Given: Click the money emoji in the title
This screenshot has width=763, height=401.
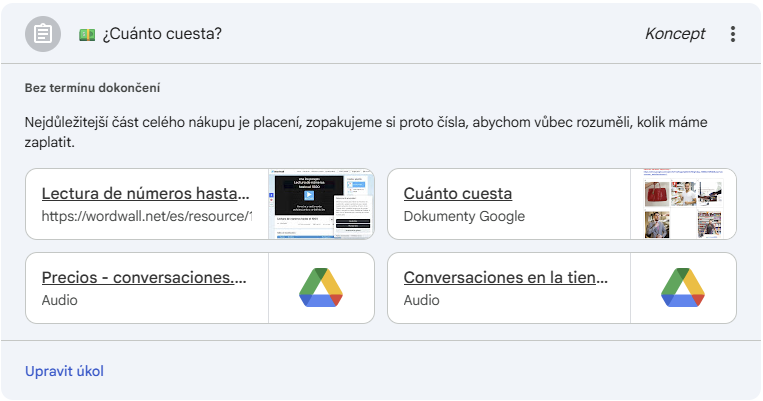Looking at the screenshot, I should pos(87,35).
